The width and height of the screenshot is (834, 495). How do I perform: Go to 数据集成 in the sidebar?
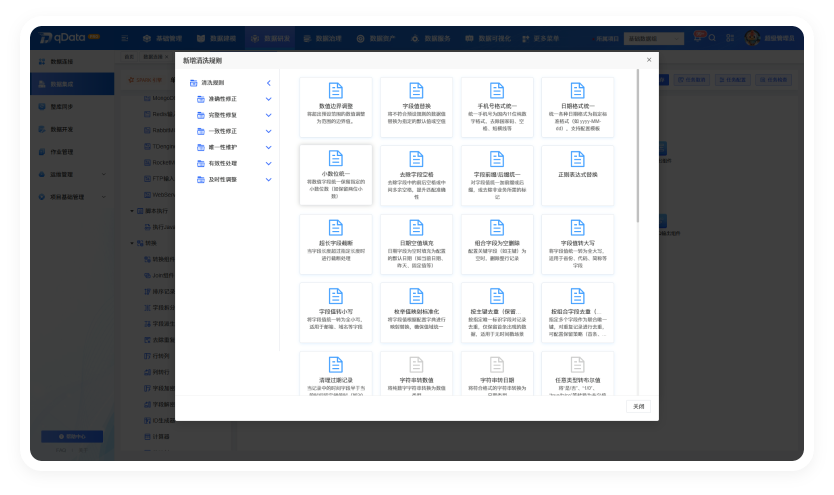[x=72, y=84]
